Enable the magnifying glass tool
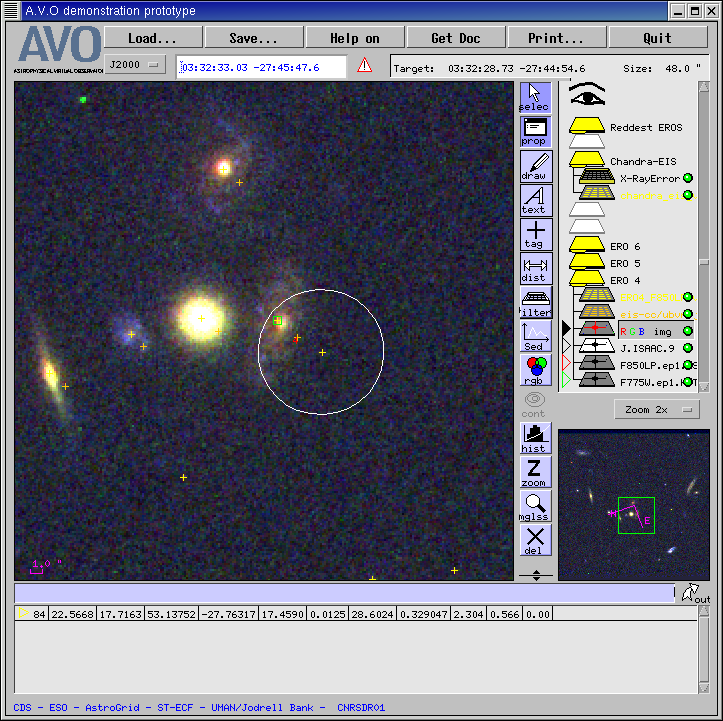Viewport: 723px width, 721px height. [x=535, y=506]
